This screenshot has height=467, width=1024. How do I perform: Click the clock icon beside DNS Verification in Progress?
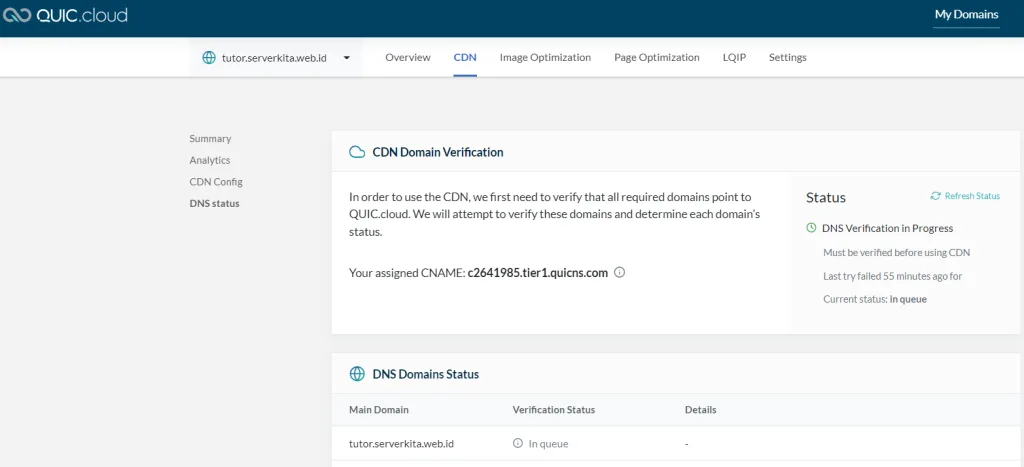coord(811,228)
